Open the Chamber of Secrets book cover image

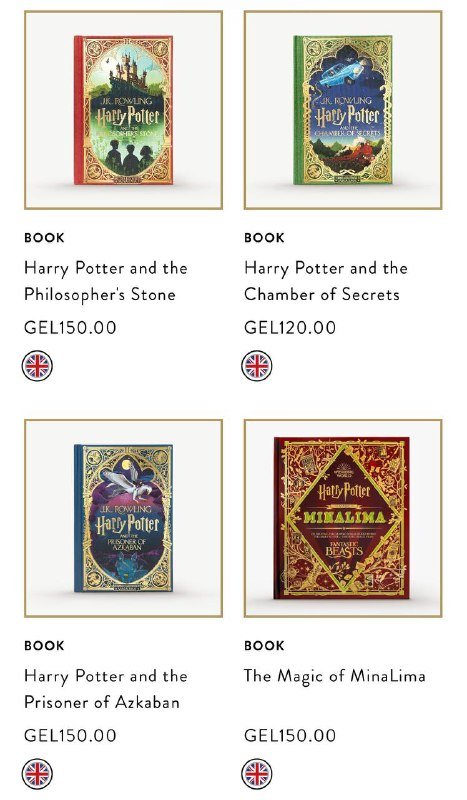tap(343, 110)
